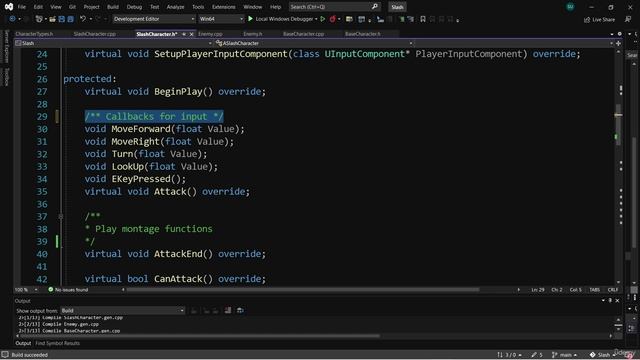640x360 pixels.
Task: Open the Show output from Build dropdown
Action: (x=122, y=311)
